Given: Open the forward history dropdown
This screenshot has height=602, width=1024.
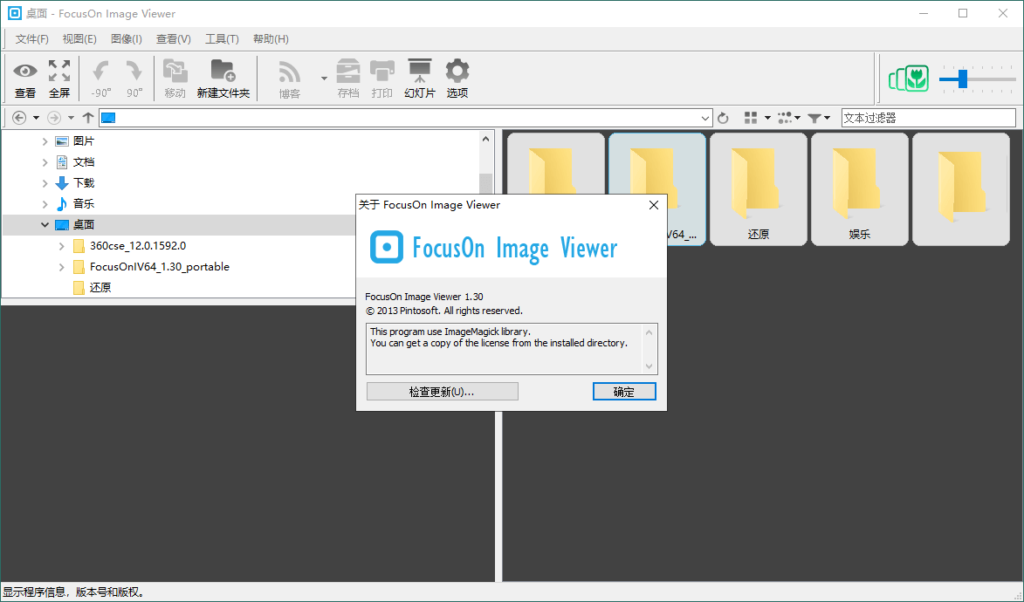Looking at the screenshot, I should 71,118.
